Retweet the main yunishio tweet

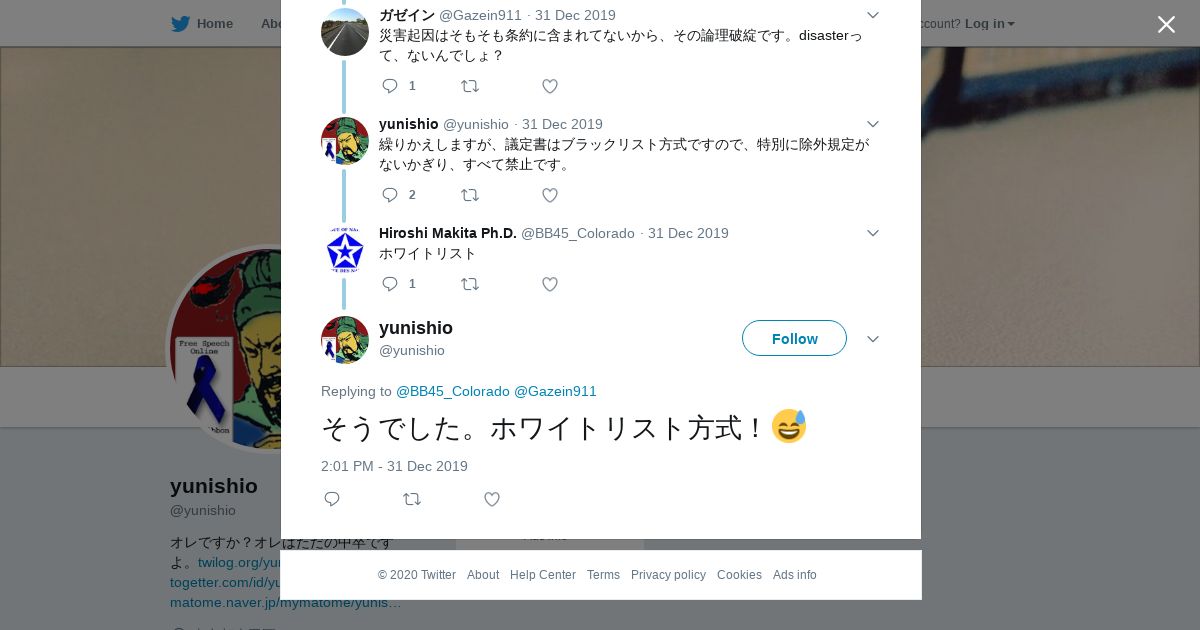tap(412, 499)
